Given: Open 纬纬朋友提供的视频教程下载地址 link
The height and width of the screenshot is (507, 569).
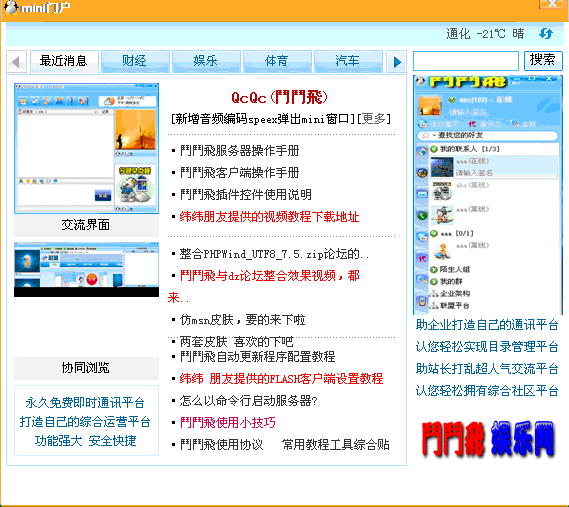Looking at the screenshot, I should (269, 217).
